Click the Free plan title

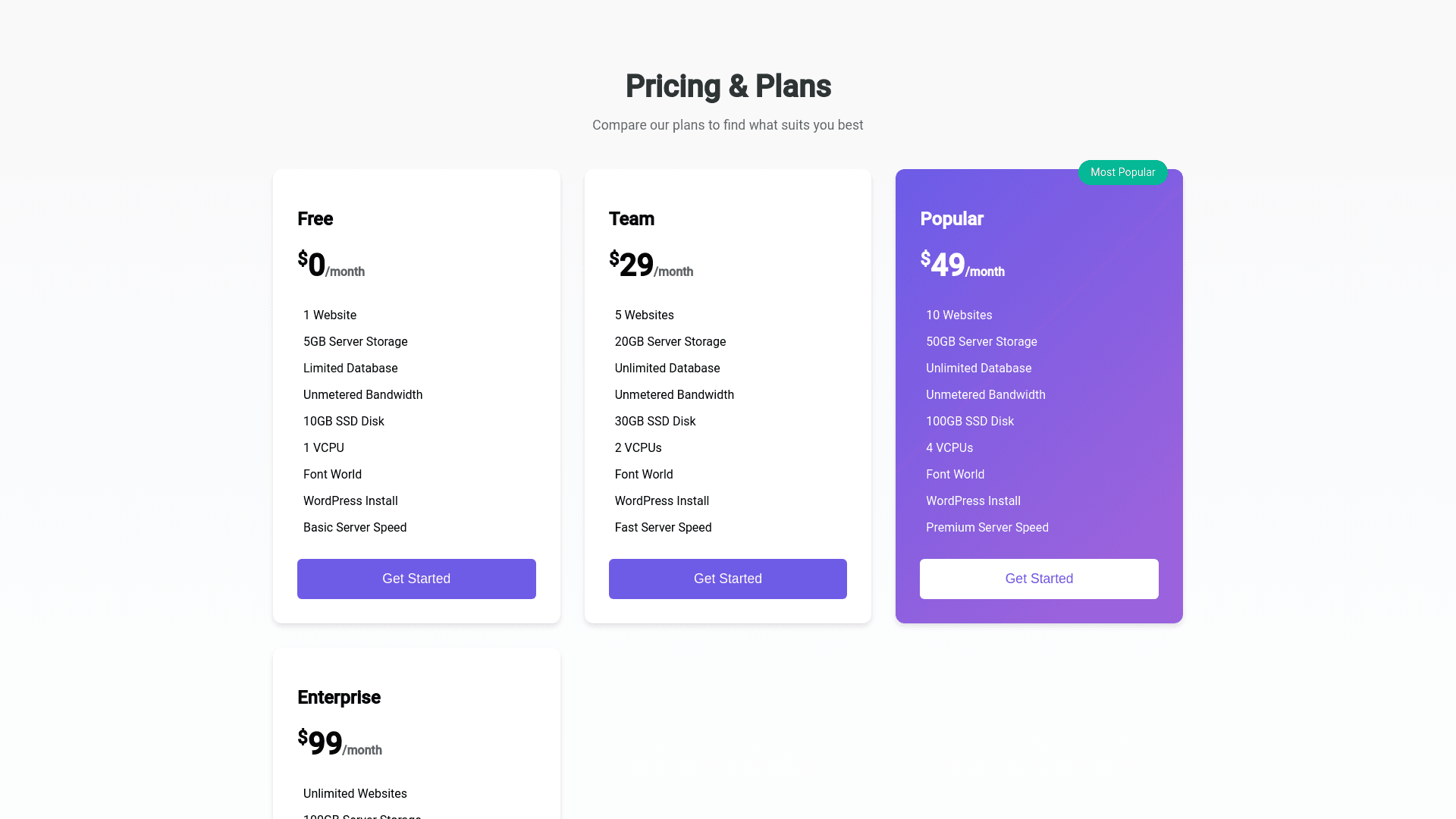[x=315, y=218]
